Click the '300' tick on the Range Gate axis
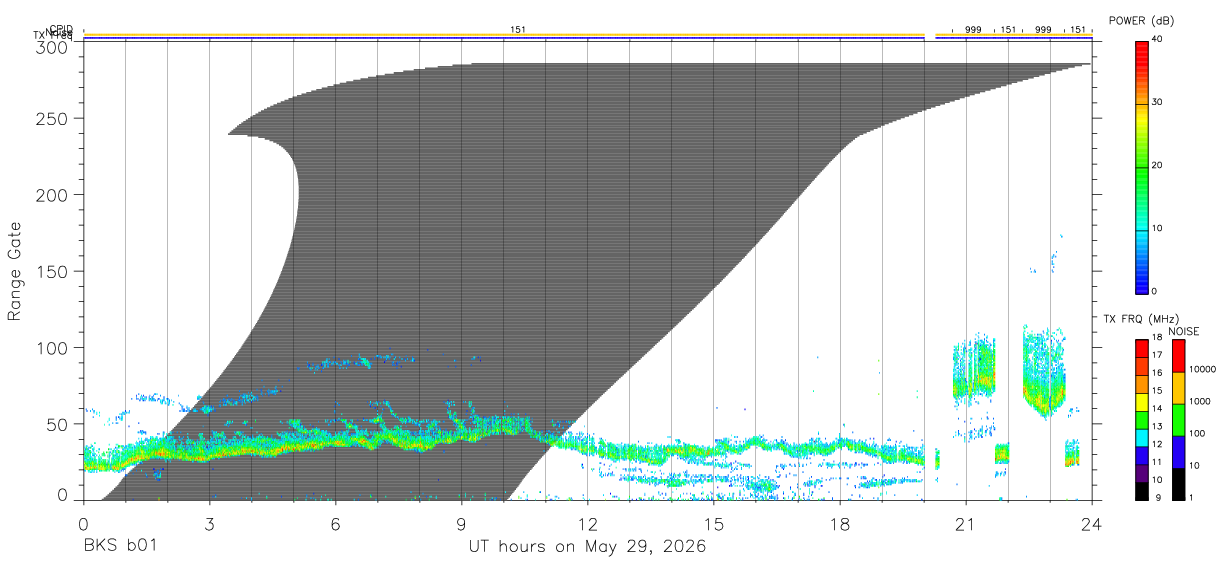Screen dimensions: 1228x567 click(52, 46)
